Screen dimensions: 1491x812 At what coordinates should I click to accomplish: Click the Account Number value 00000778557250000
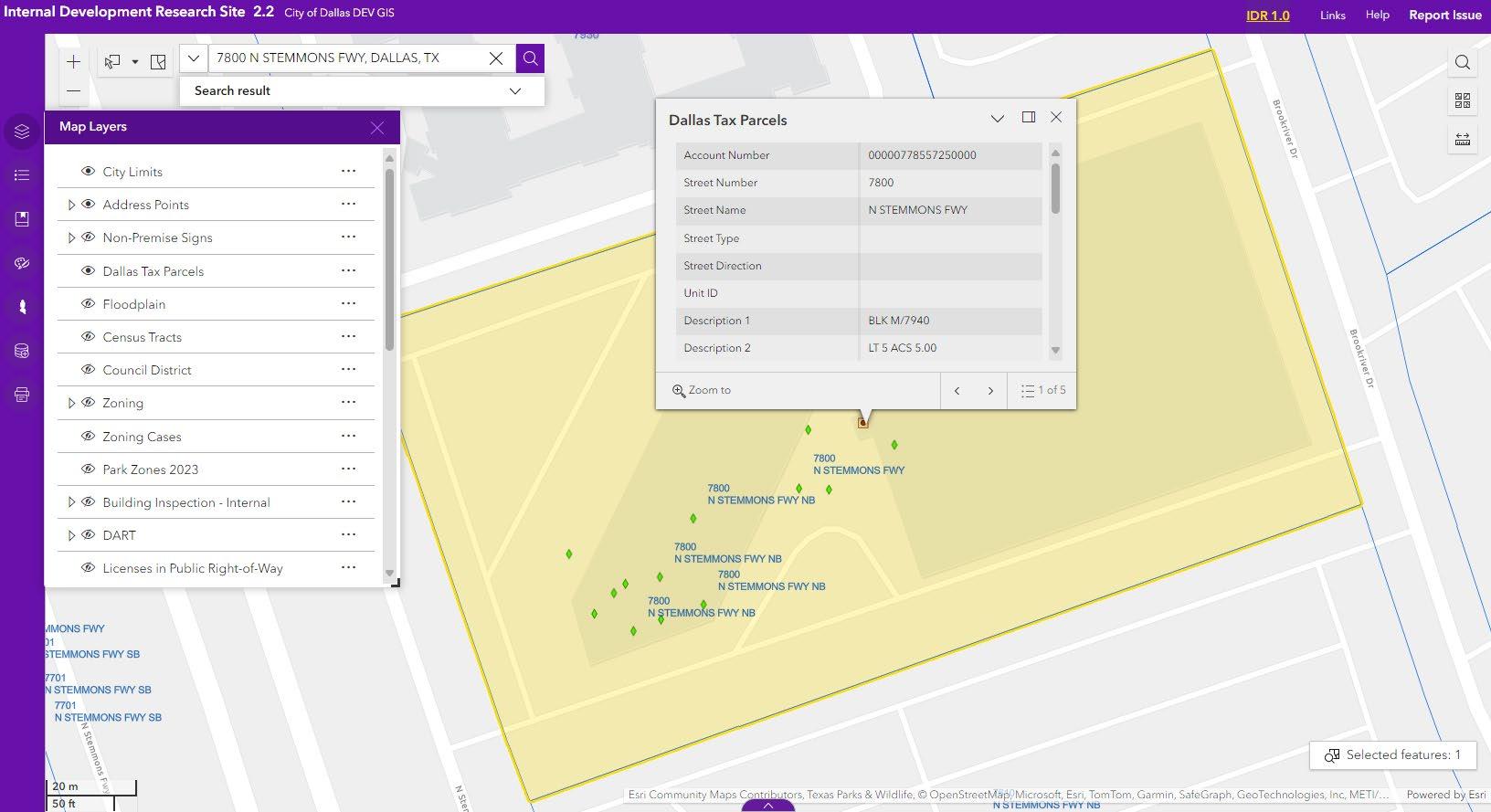pos(923,155)
